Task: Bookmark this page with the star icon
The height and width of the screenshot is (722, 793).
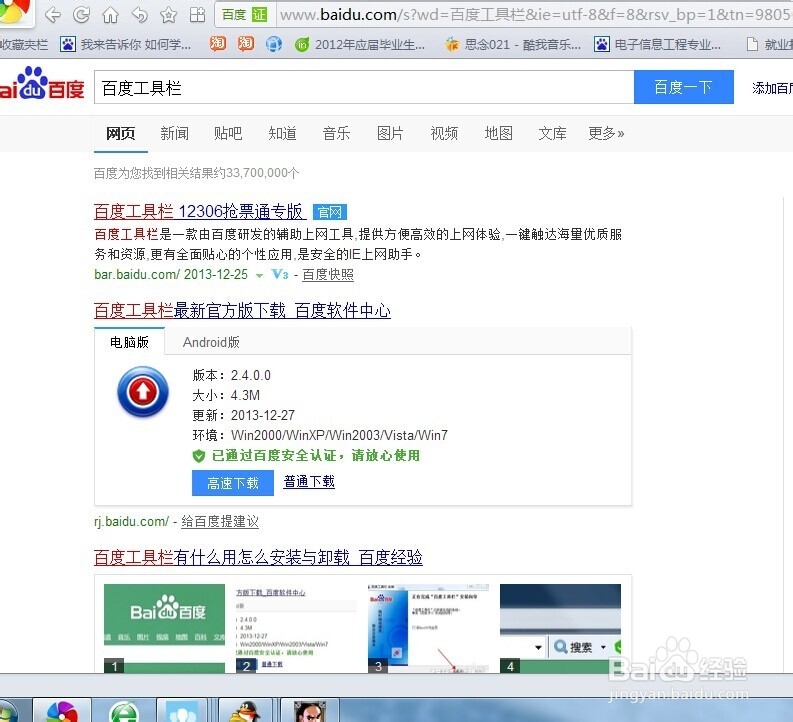Action: pos(168,15)
